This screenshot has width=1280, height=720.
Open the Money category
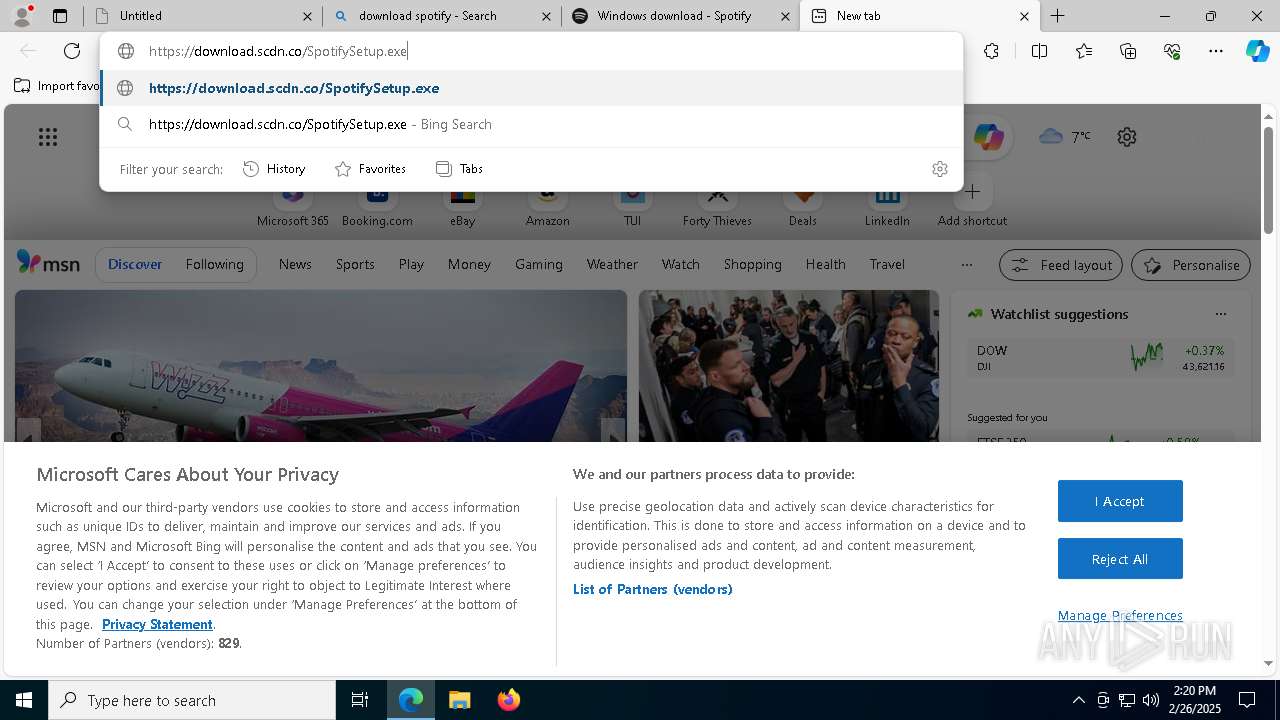click(x=469, y=264)
